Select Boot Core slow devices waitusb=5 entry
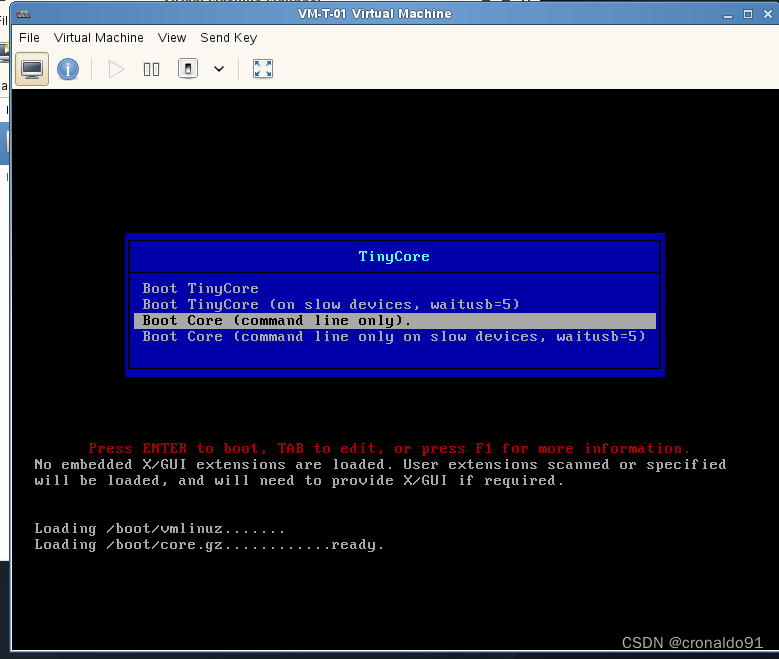The height and width of the screenshot is (659, 779). coord(394,336)
